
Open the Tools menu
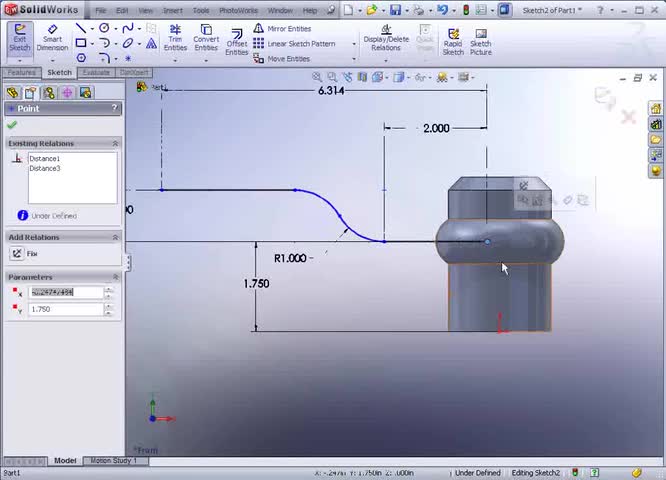pyautogui.click(x=201, y=10)
